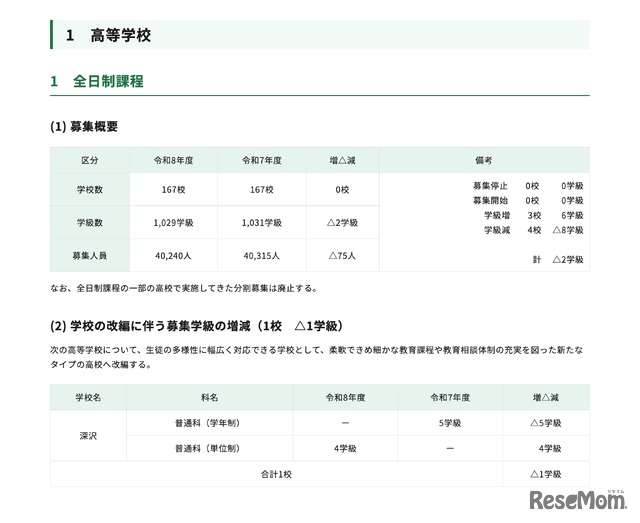640x523 pixels.
Task: Click the '1 全日制課程' green heading
Action: click(x=97, y=81)
